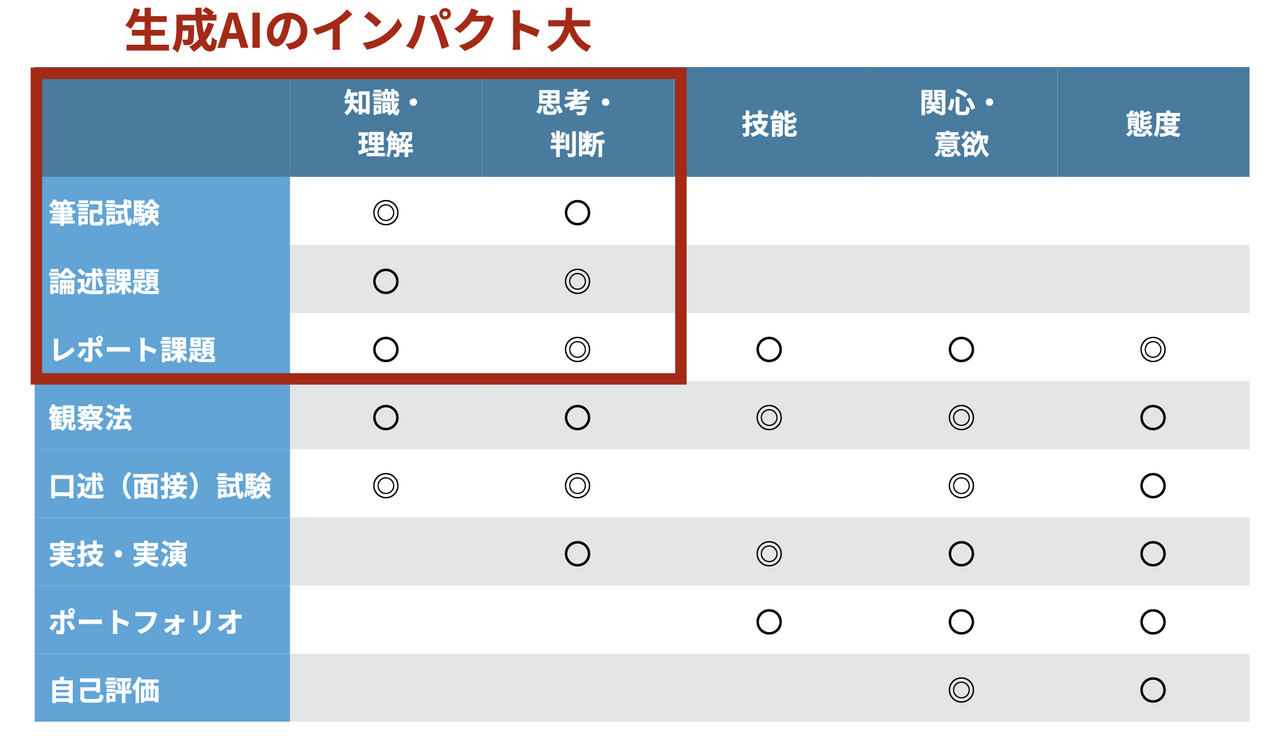This screenshot has width=1280, height=736.
Task: Click the double circle for 筆記試験 under 知識・理解
Action: coord(385,212)
